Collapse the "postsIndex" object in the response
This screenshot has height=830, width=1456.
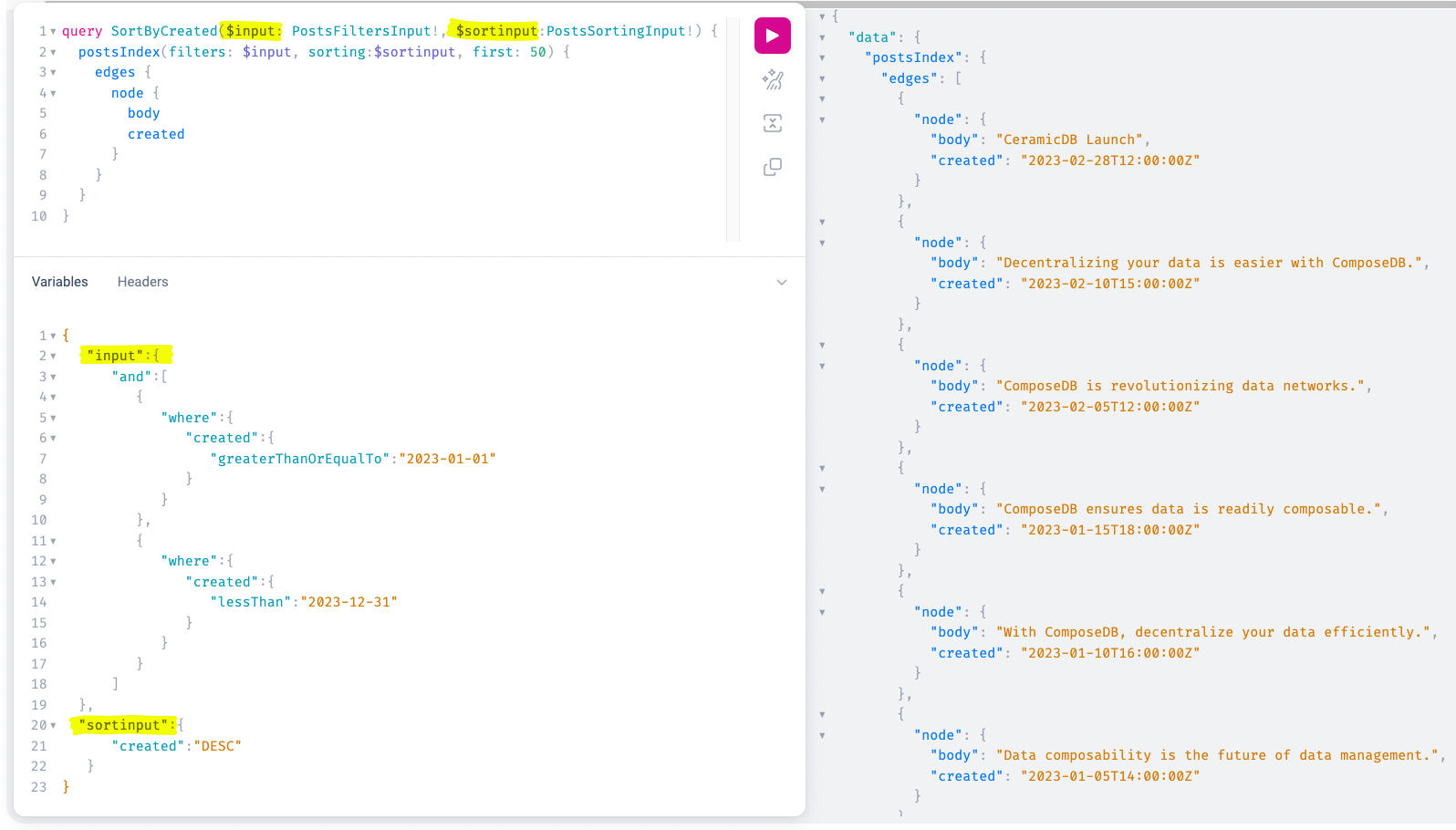tap(822, 58)
